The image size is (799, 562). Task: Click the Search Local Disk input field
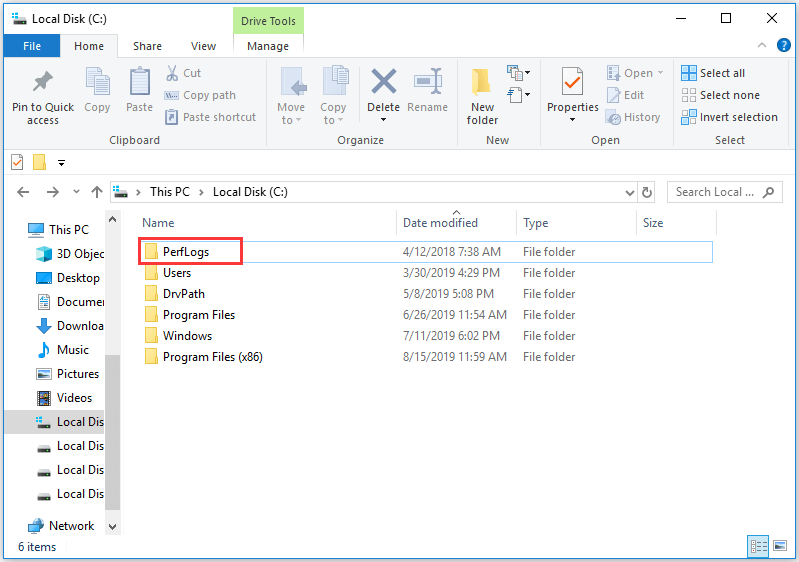[714, 192]
